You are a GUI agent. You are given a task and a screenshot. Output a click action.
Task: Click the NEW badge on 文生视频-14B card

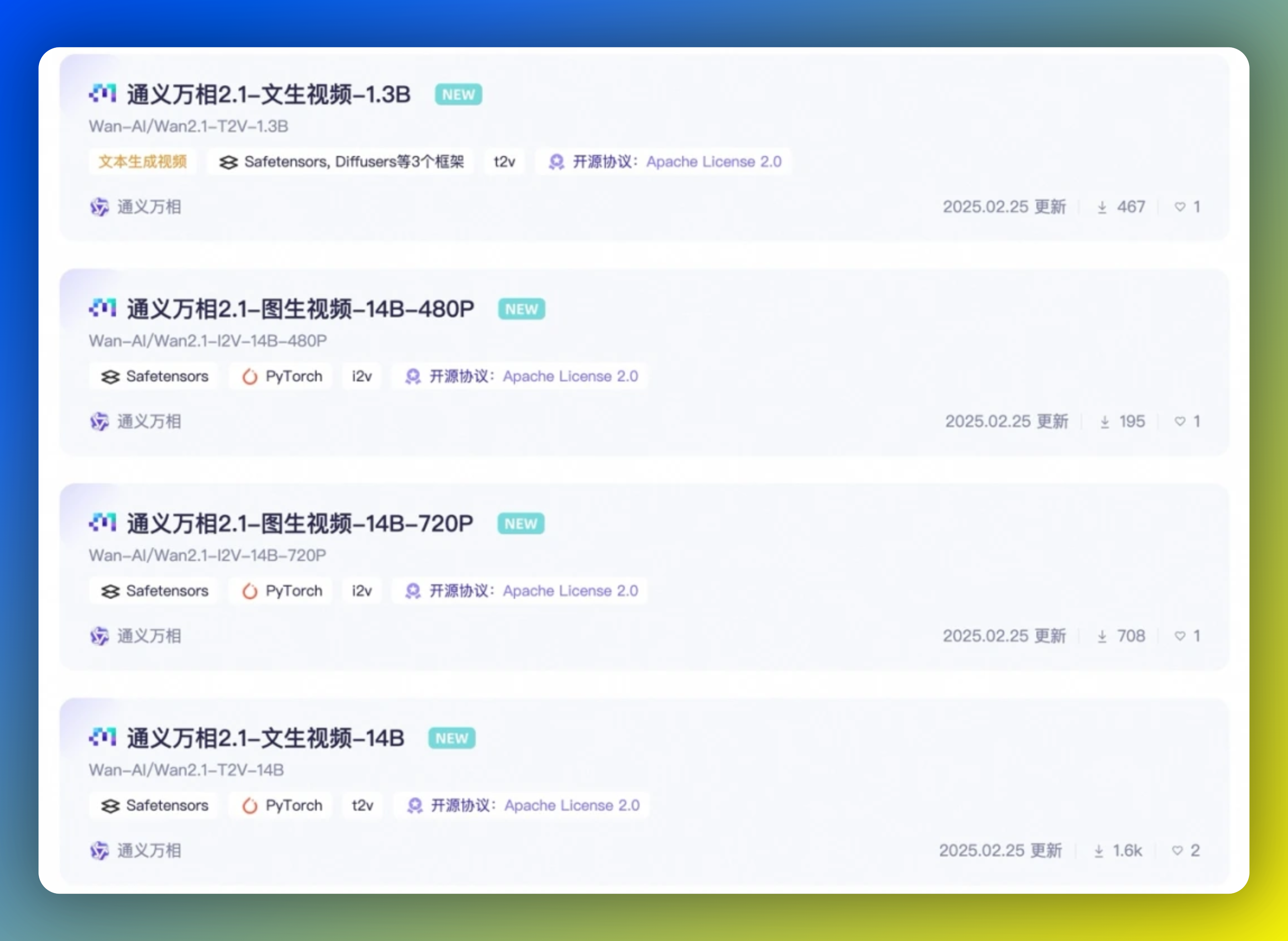click(x=452, y=739)
